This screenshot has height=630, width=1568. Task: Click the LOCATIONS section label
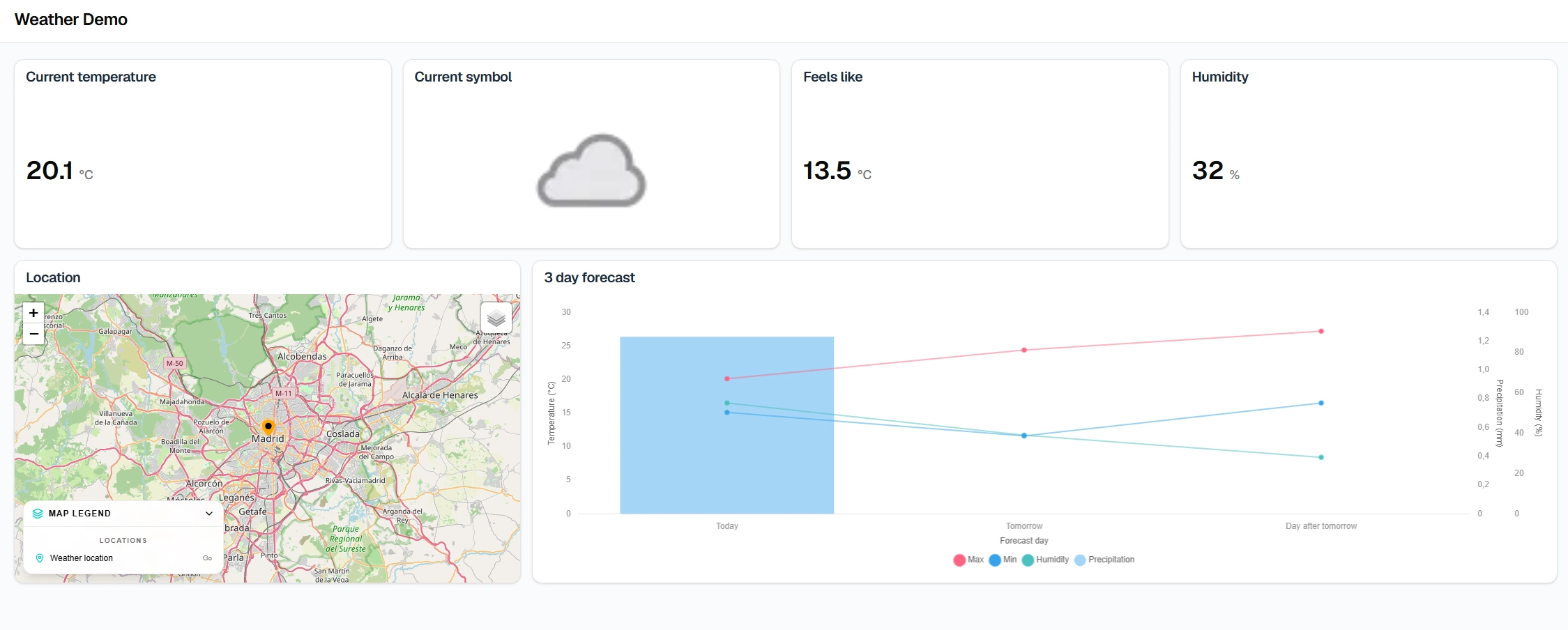click(123, 540)
